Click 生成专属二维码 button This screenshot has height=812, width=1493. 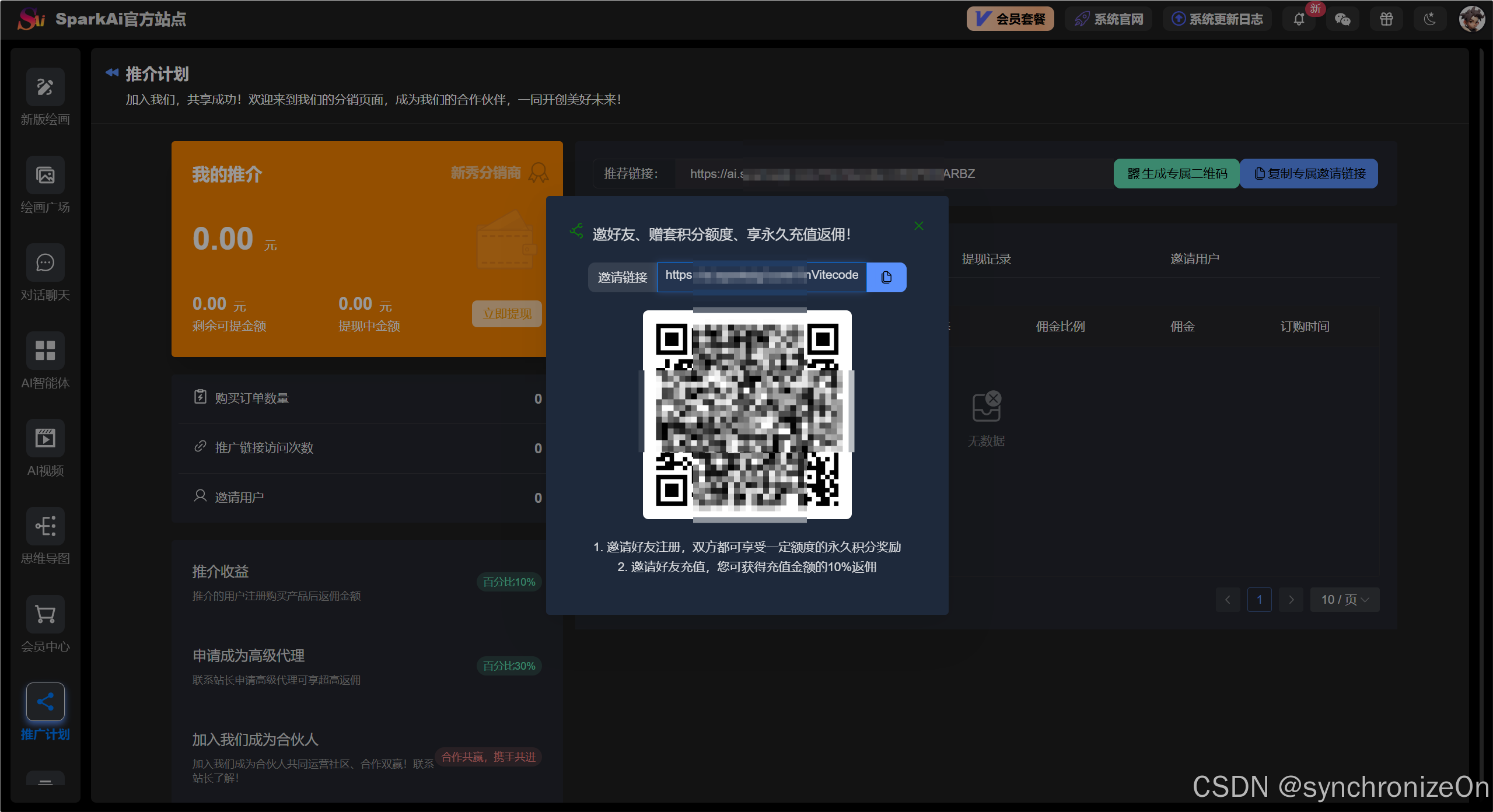point(1176,174)
